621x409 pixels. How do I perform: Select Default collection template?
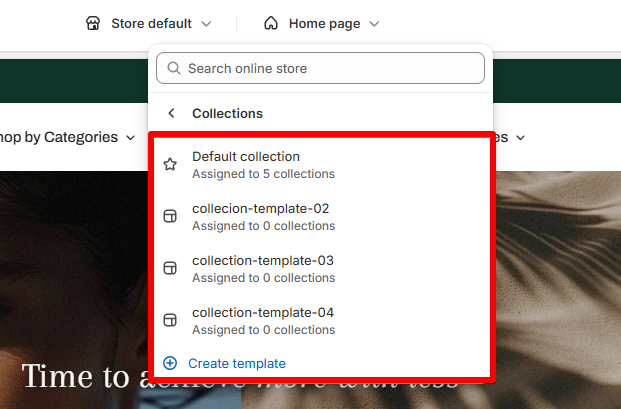click(322, 165)
